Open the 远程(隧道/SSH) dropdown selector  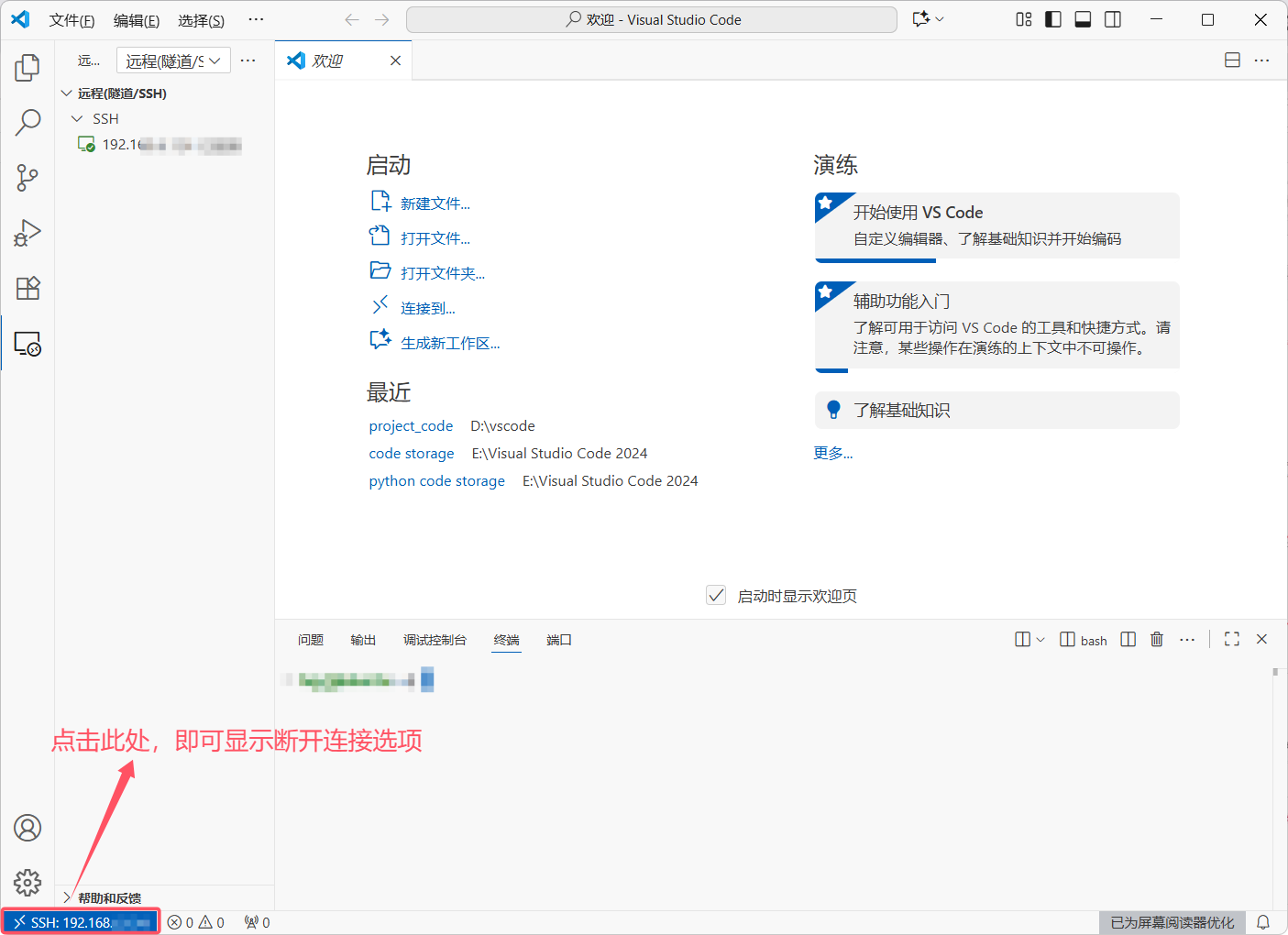point(173,60)
